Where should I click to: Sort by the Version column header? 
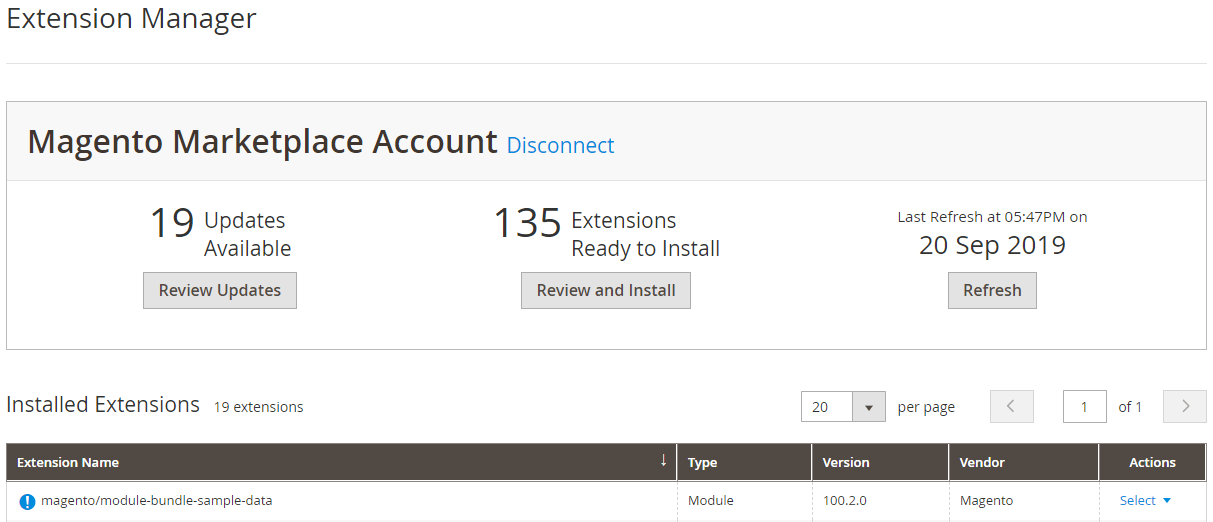click(x=845, y=463)
